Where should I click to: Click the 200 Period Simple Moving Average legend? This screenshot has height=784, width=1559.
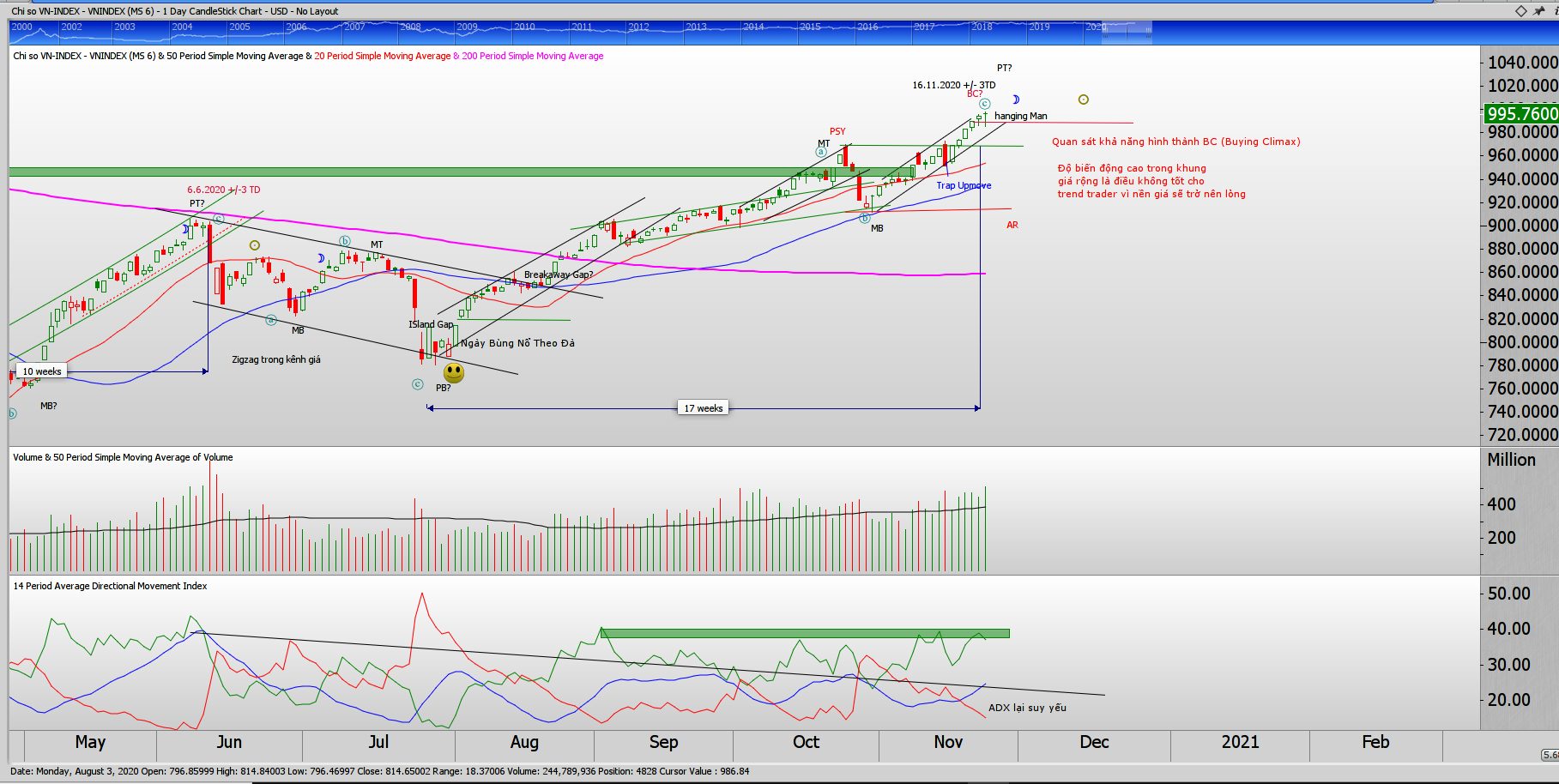tap(532, 56)
